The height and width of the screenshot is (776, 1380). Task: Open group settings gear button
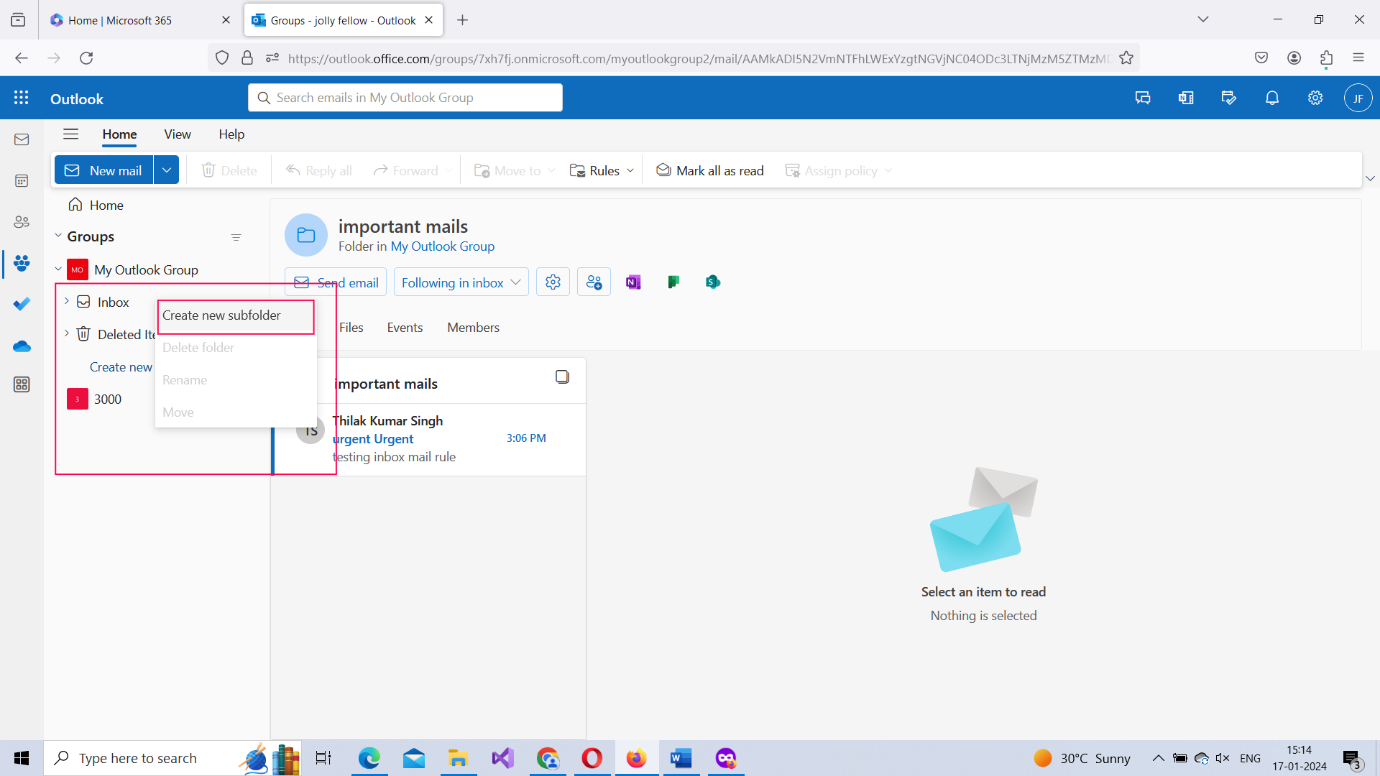click(x=553, y=282)
